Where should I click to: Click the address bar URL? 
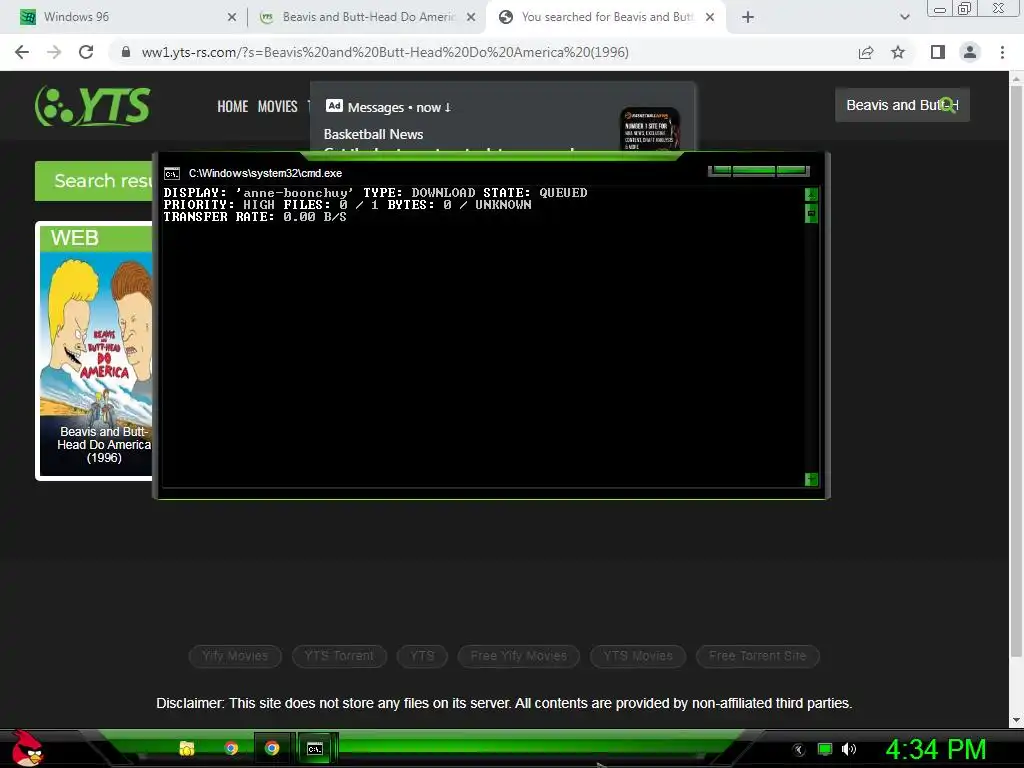(x=385, y=52)
